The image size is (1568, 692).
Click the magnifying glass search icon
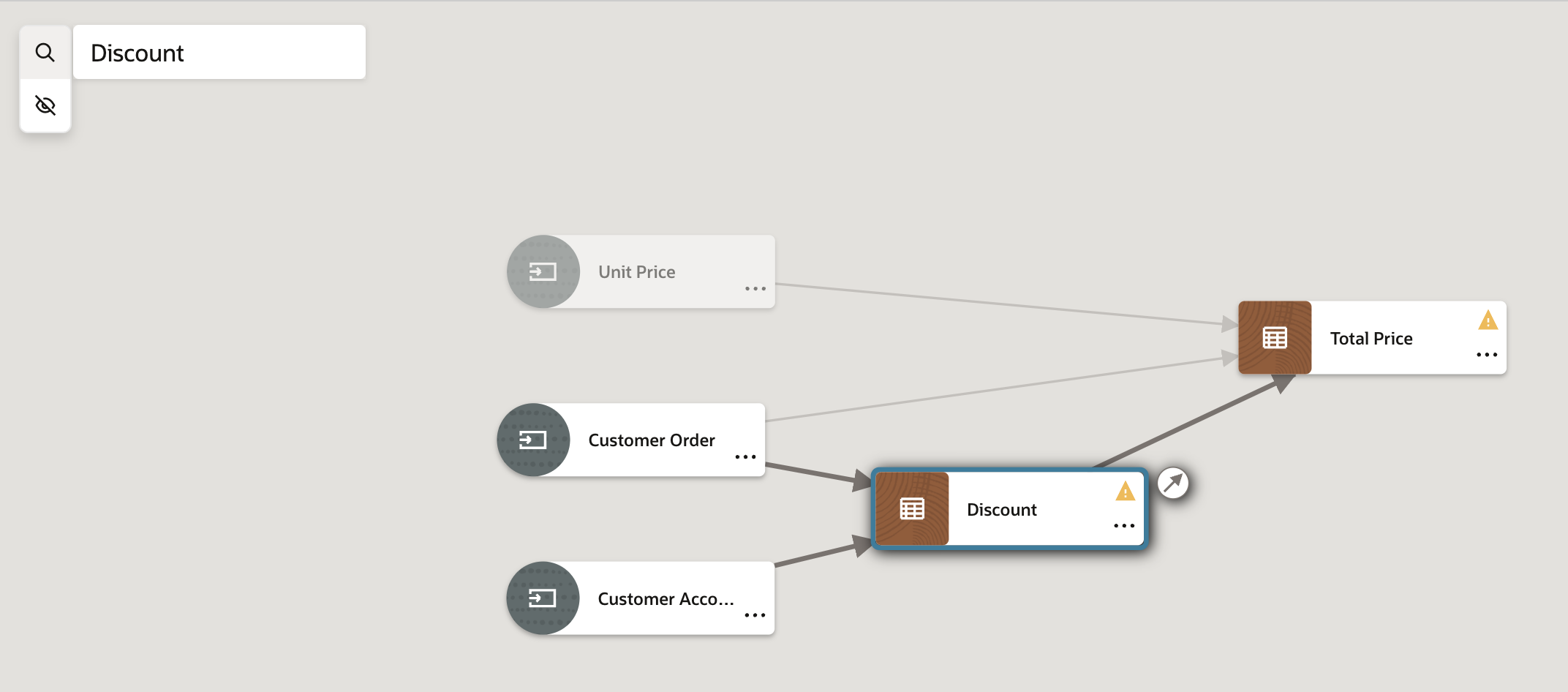[x=45, y=51]
